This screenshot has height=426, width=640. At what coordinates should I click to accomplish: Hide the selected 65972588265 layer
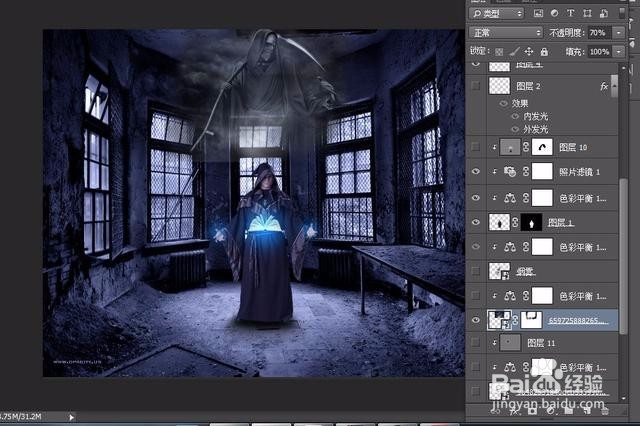coord(476,320)
